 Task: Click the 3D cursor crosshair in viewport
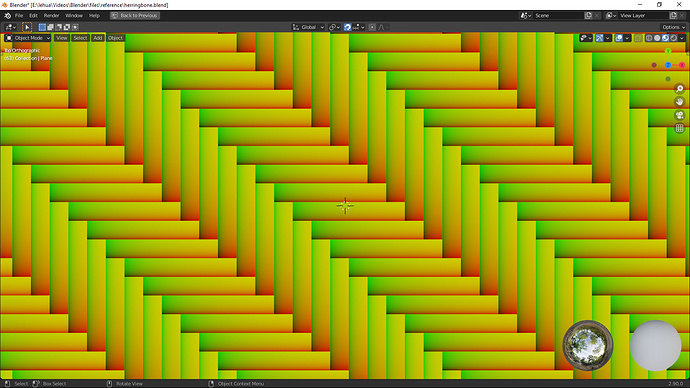click(x=345, y=205)
